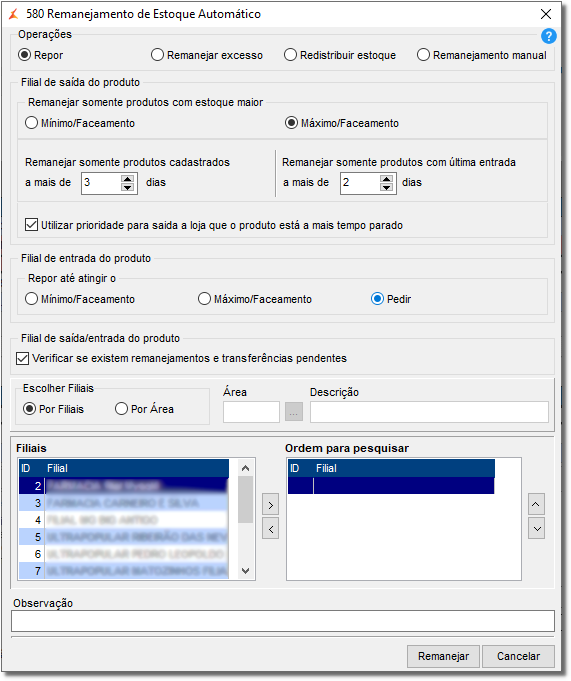This screenshot has width=571, height=681.
Task: Increase days for produtos cadastrados spinner
Action: pyautogui.click(x=127, y=179)
